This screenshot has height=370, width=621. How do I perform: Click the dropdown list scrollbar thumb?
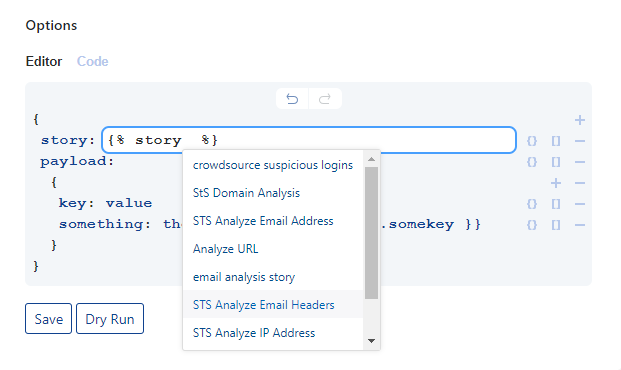pos(371,233)
